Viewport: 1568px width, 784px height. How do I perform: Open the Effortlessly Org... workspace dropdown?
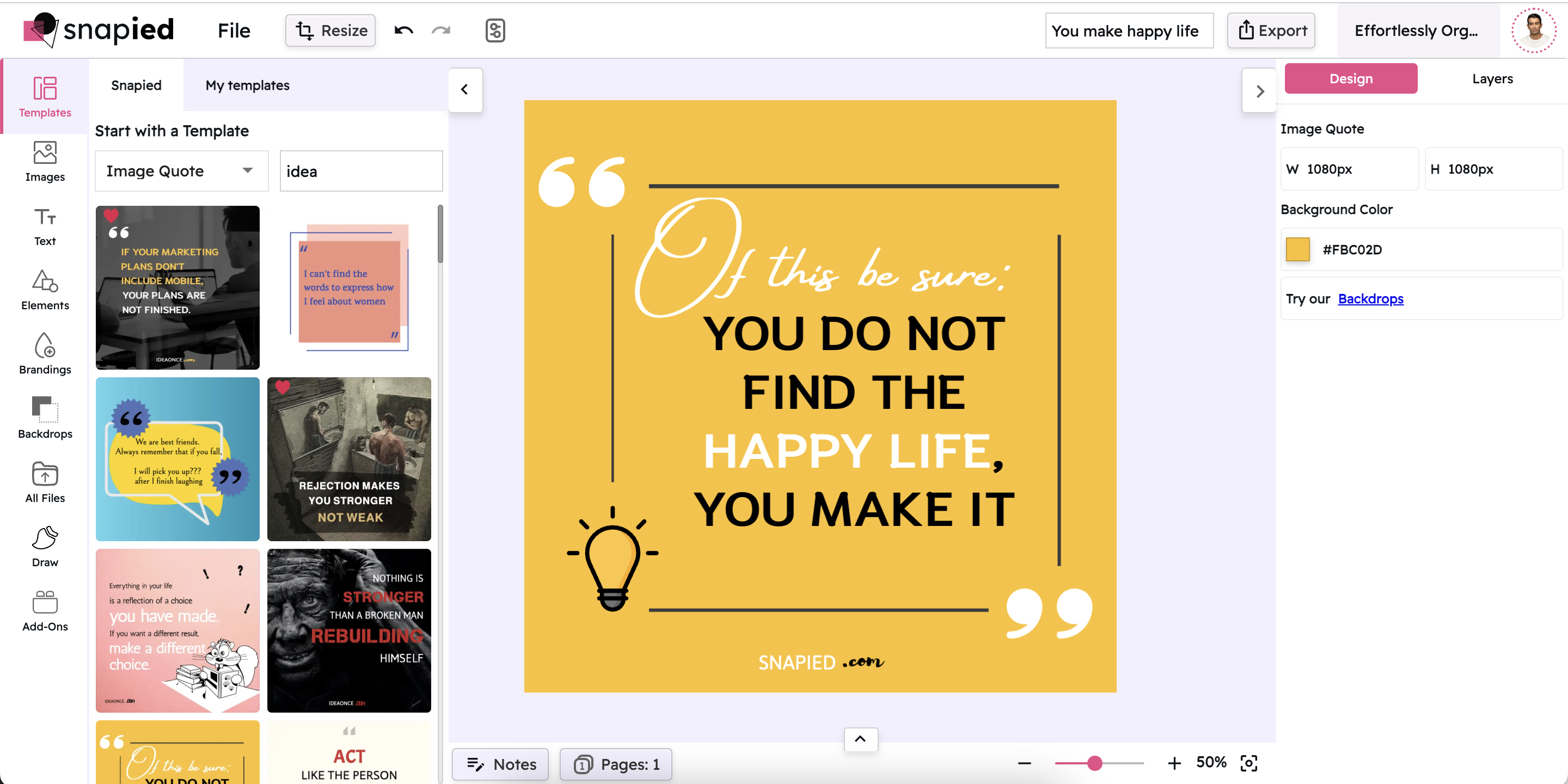(1418, 30)
